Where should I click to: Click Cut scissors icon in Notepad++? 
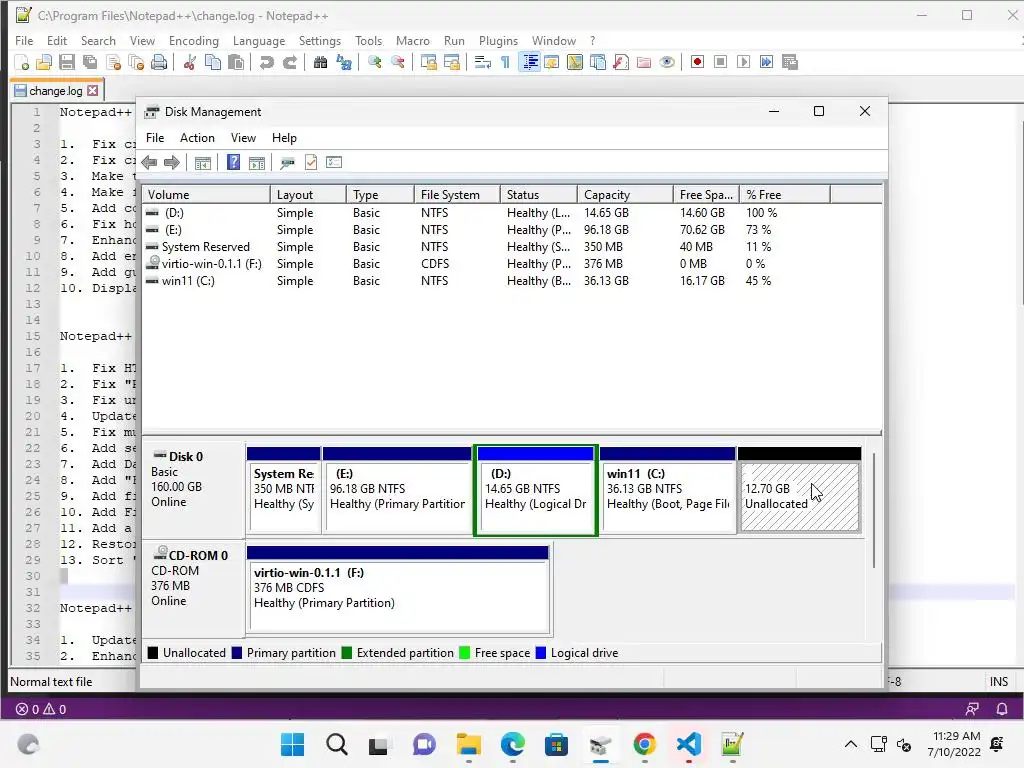point(190,63)
